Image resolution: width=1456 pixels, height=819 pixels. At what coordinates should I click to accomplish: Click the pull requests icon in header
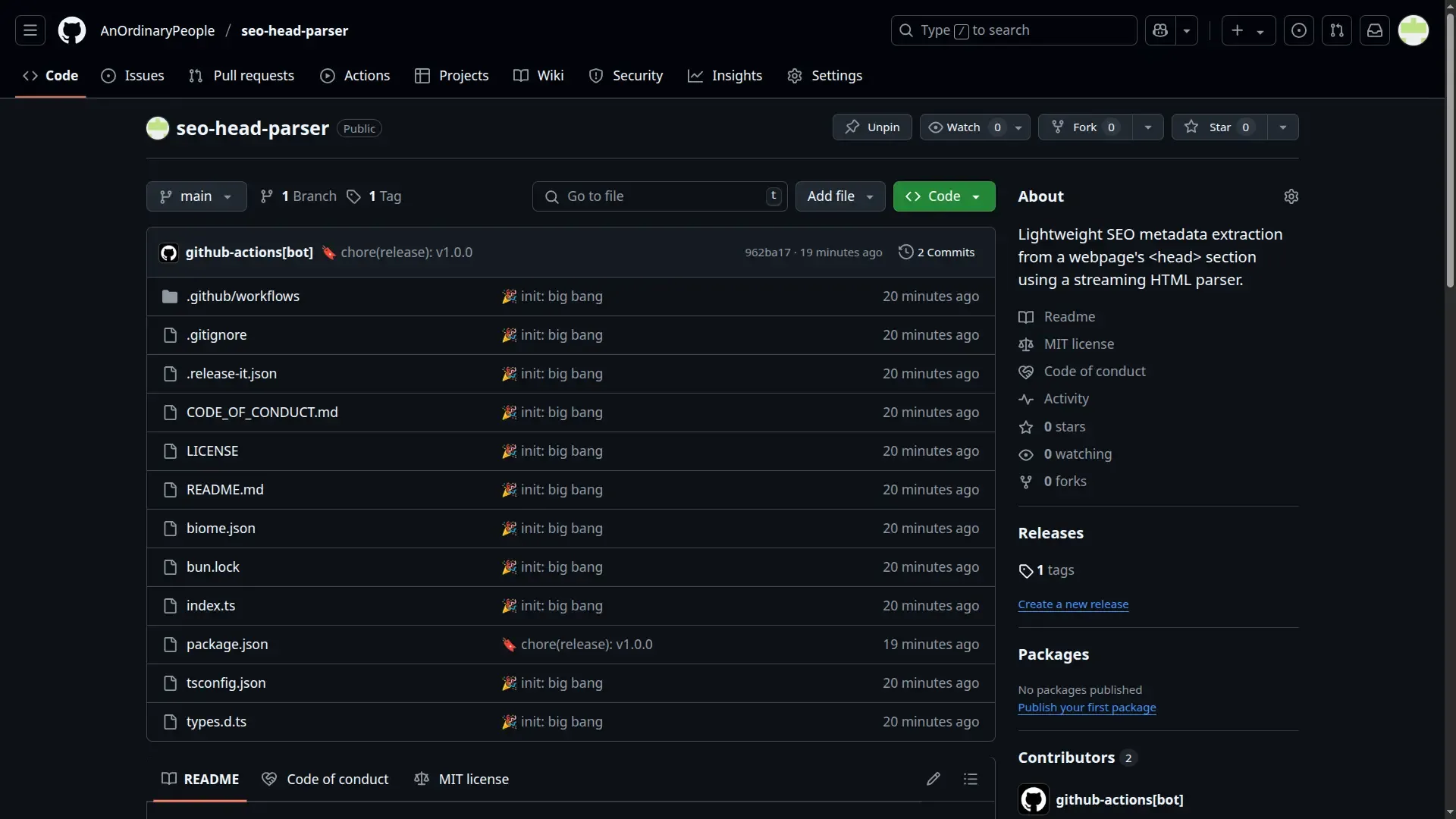click(1336, 30)
